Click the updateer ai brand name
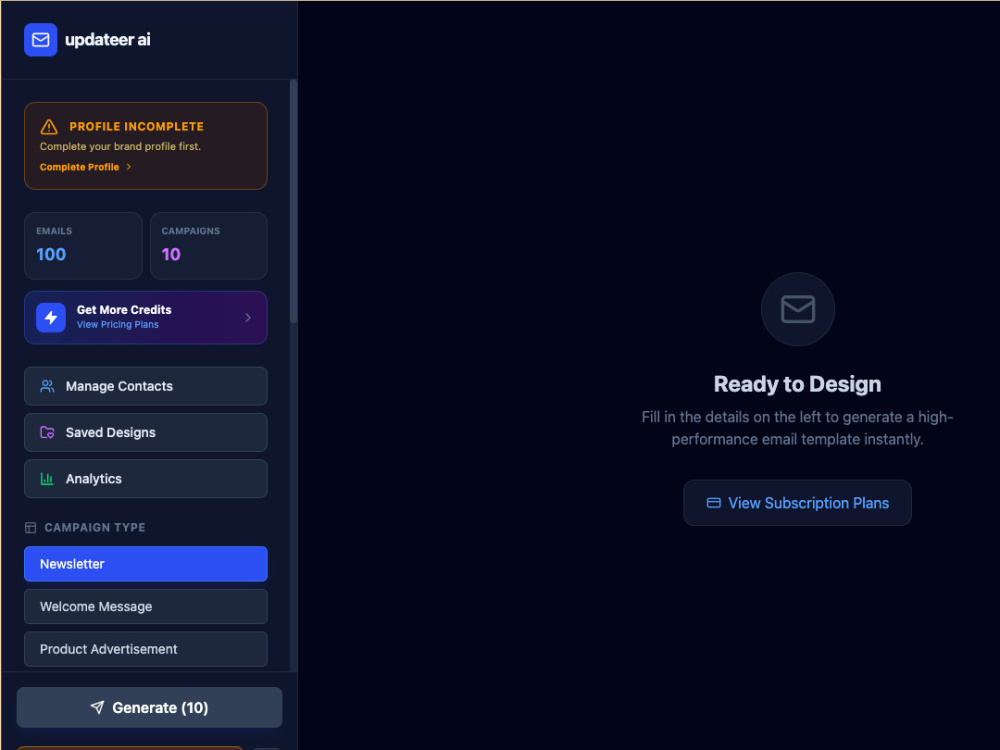 (x=108, y=40)
